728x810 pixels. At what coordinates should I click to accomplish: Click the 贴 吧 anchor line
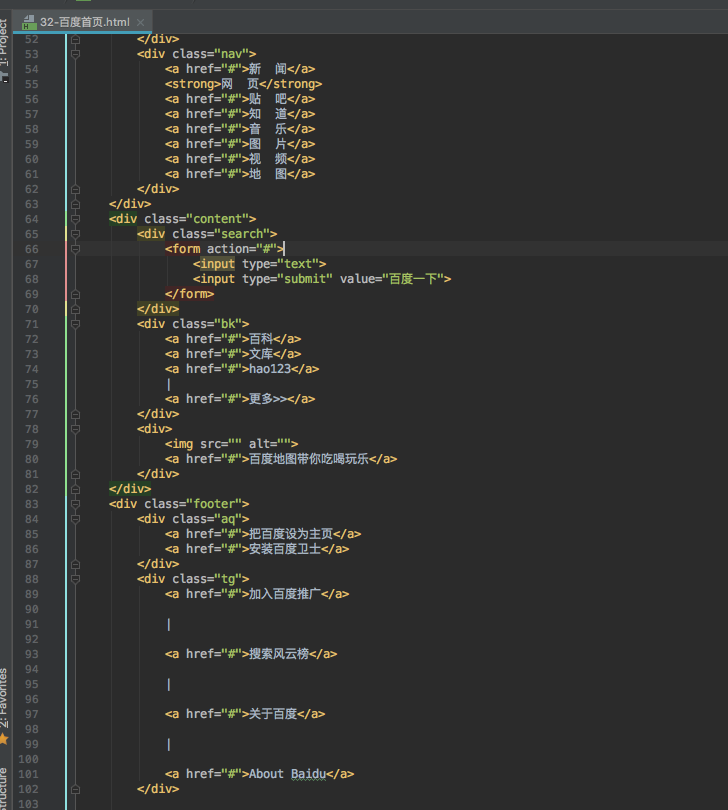[240, 99]
